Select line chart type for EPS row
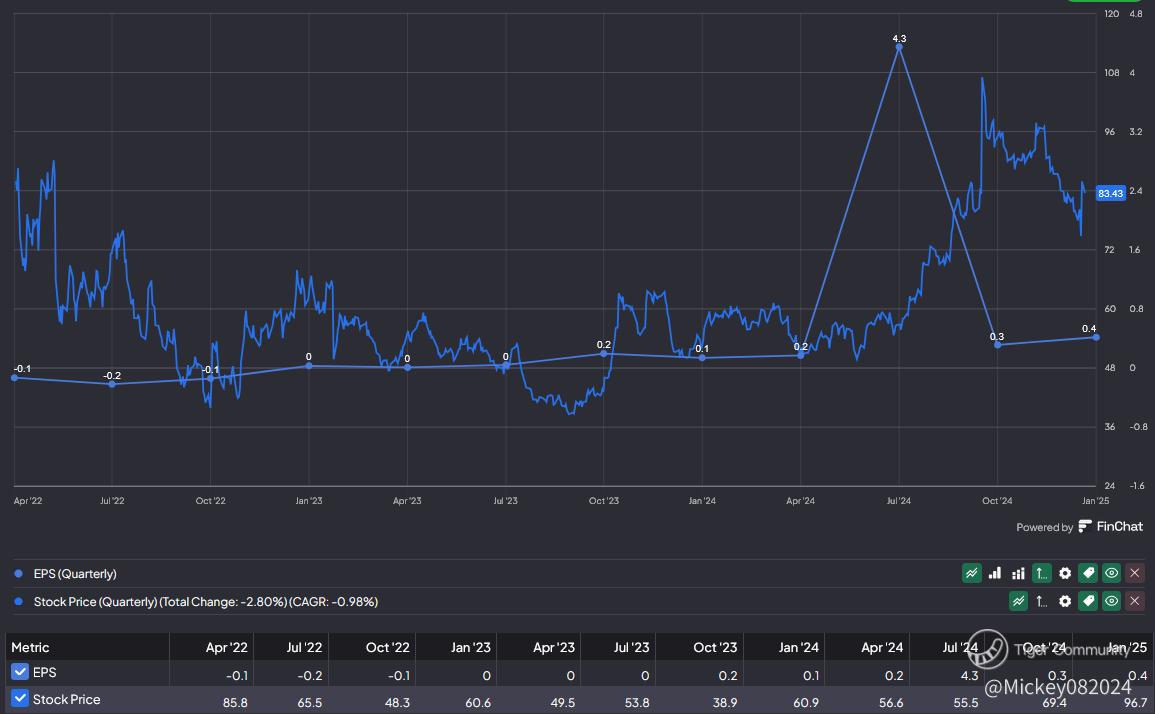Image resolution: width=1155 pixels, height=714 pixels. [x=972, y=573]
